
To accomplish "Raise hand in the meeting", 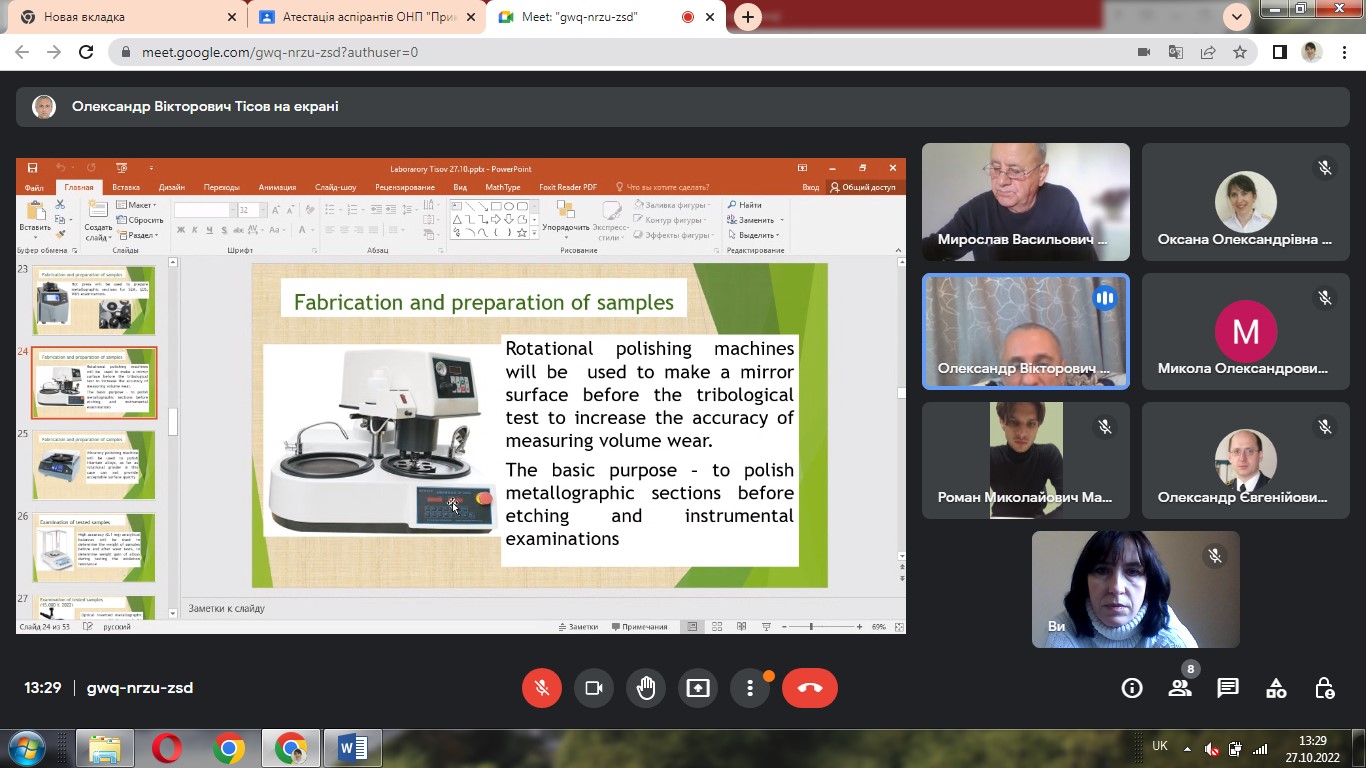I will point(646,688).
